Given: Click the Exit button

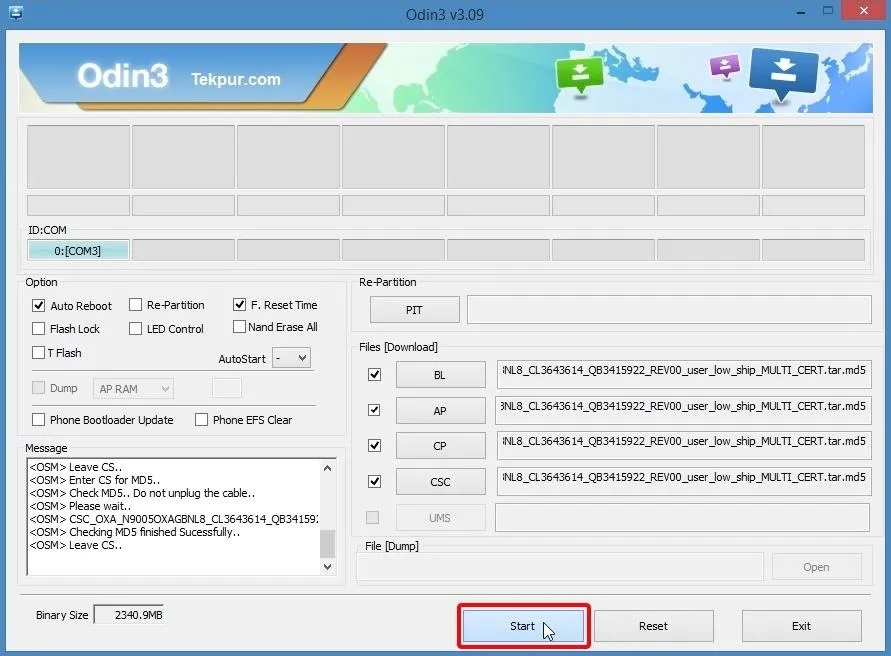Looking at the screenshot, I should pos(801,626).
